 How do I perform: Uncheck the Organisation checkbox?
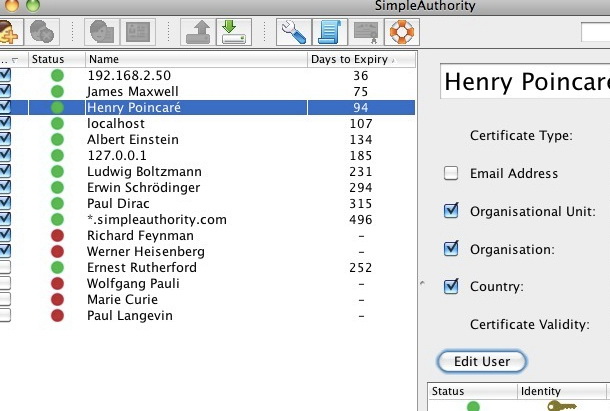click(x=451, y=248)
